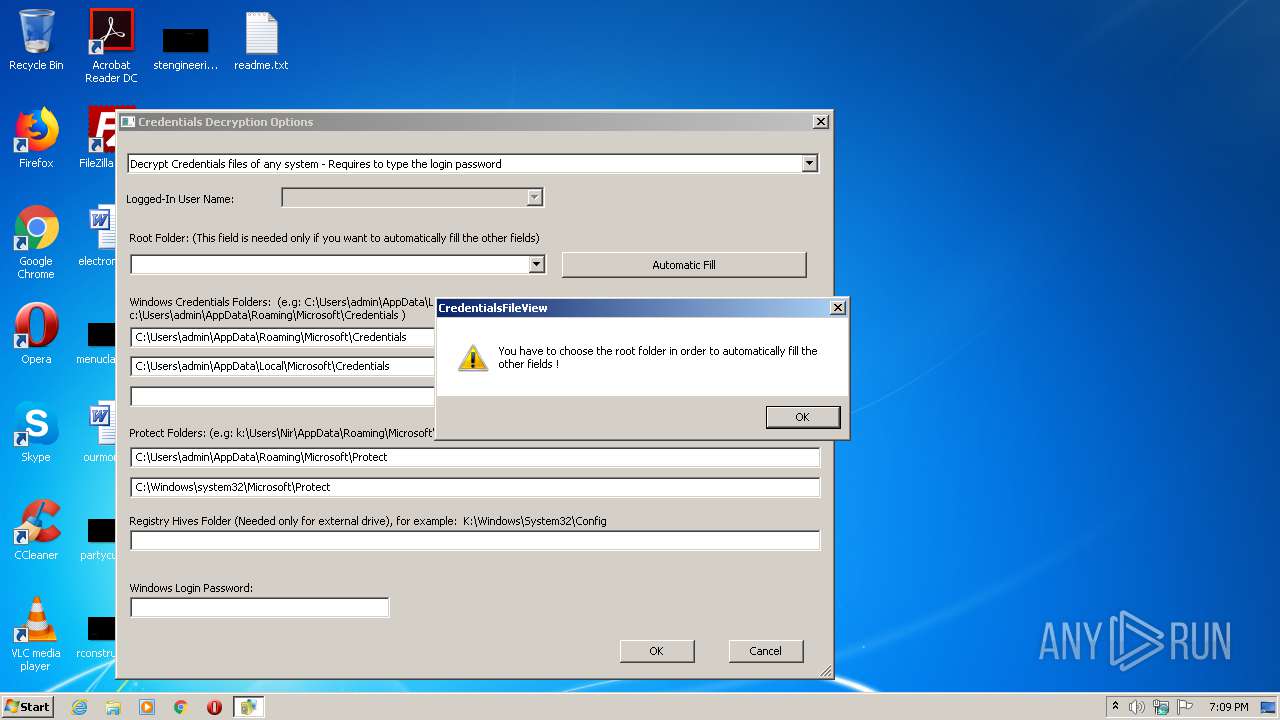Click the Automatic Fill button
Screen dimensions: 1280x720
(x=684, y=265)
